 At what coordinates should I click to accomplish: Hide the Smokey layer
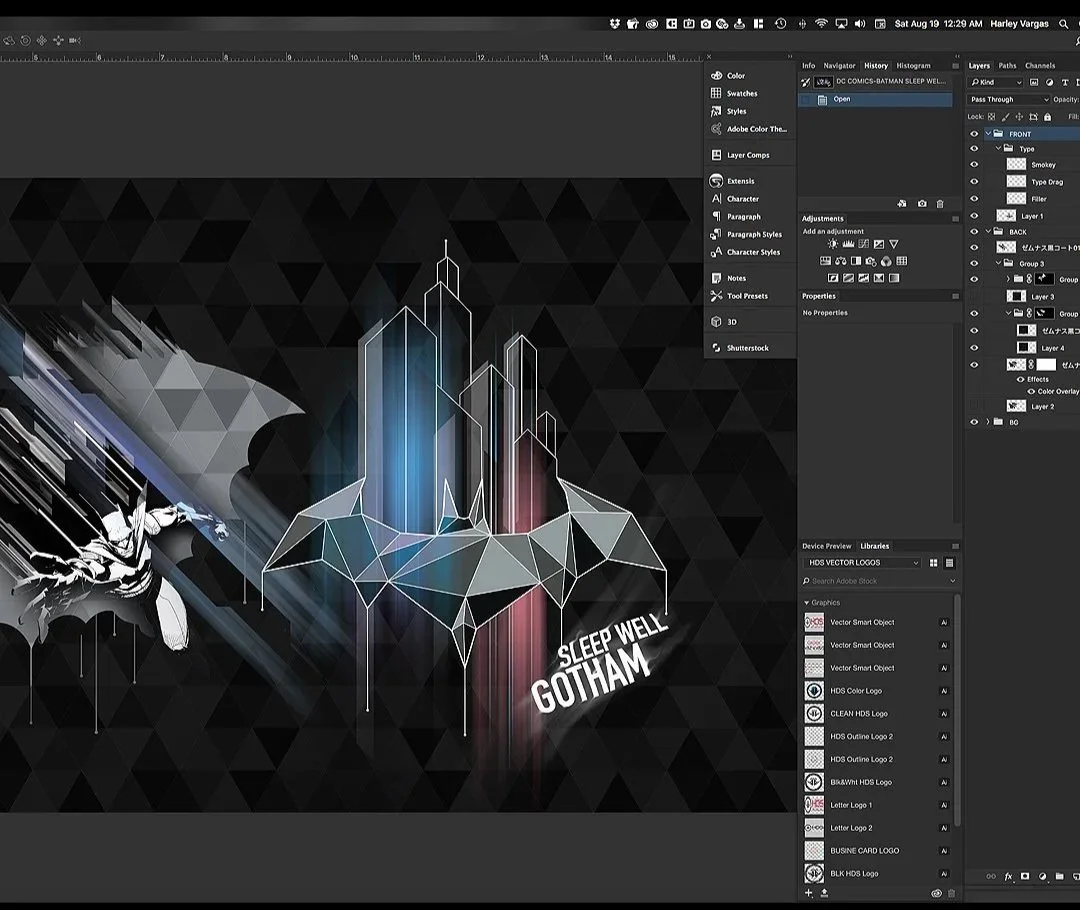point(974,164)
